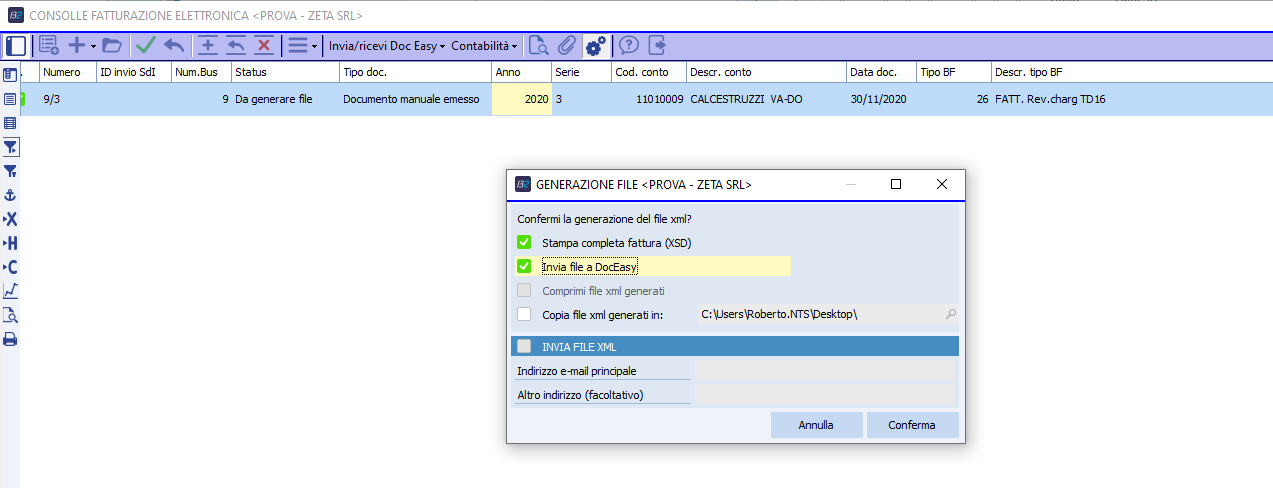Viewport: 1273px width, 488px height.
Task: Sort by Cod. conto column header
Action: 649,72
